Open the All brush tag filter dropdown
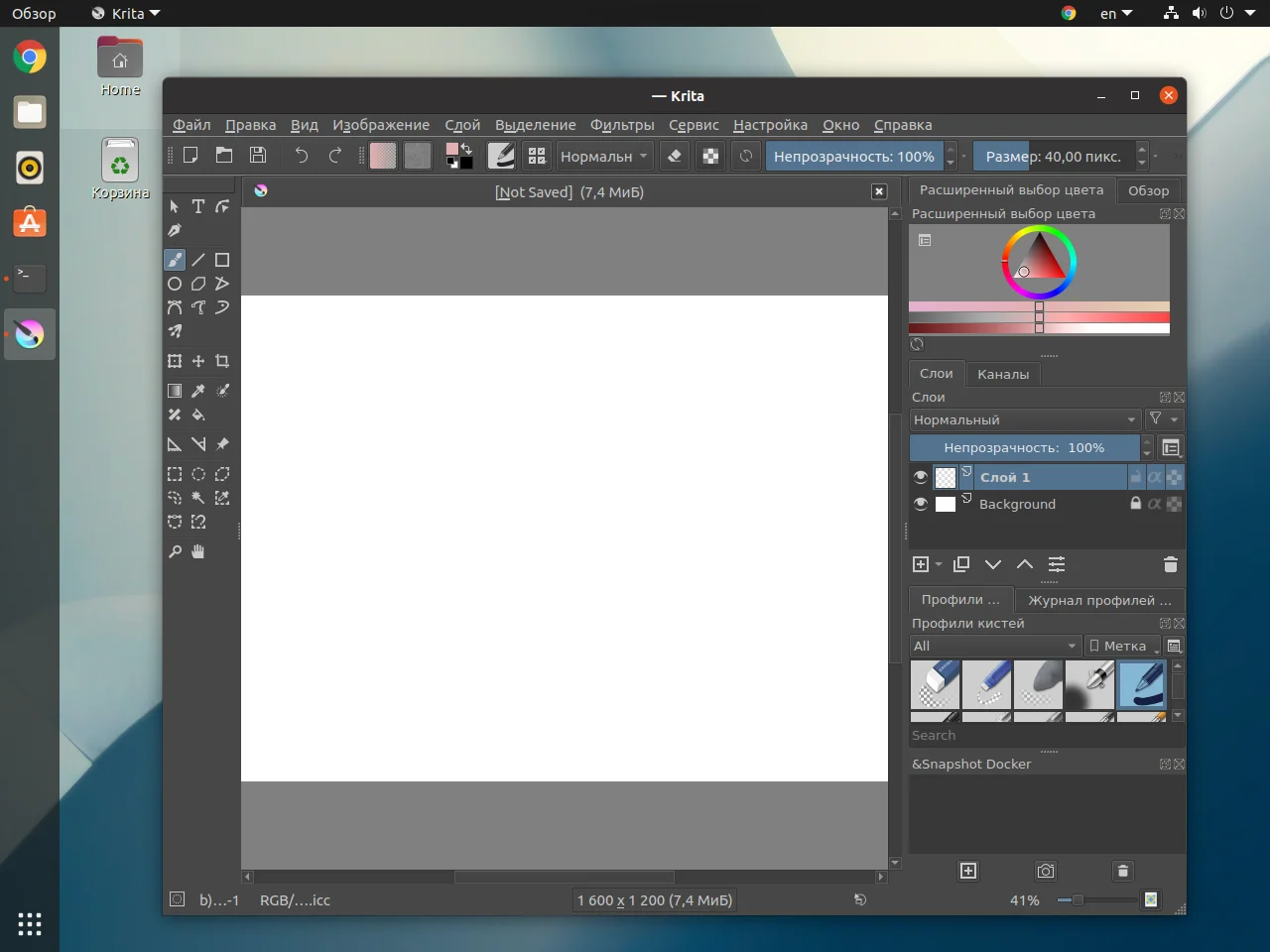Screen dimensions: 1270x952 pyautogui.click(x=995, y=646)
